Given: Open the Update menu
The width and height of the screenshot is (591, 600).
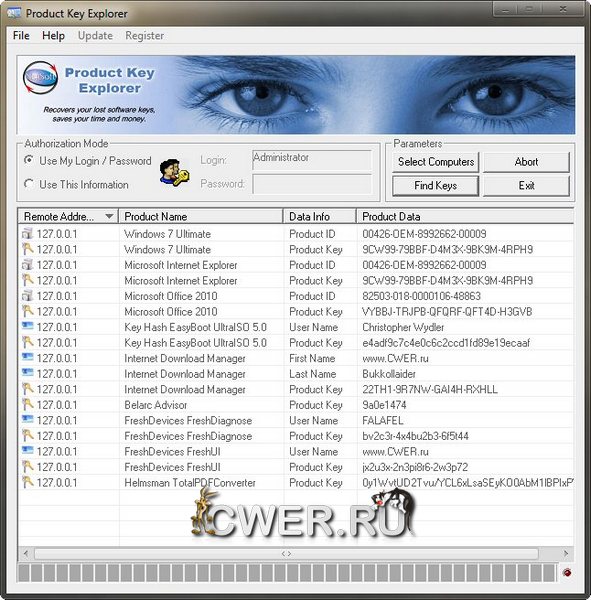Looking at the screenshot, I should coord(95,36).
